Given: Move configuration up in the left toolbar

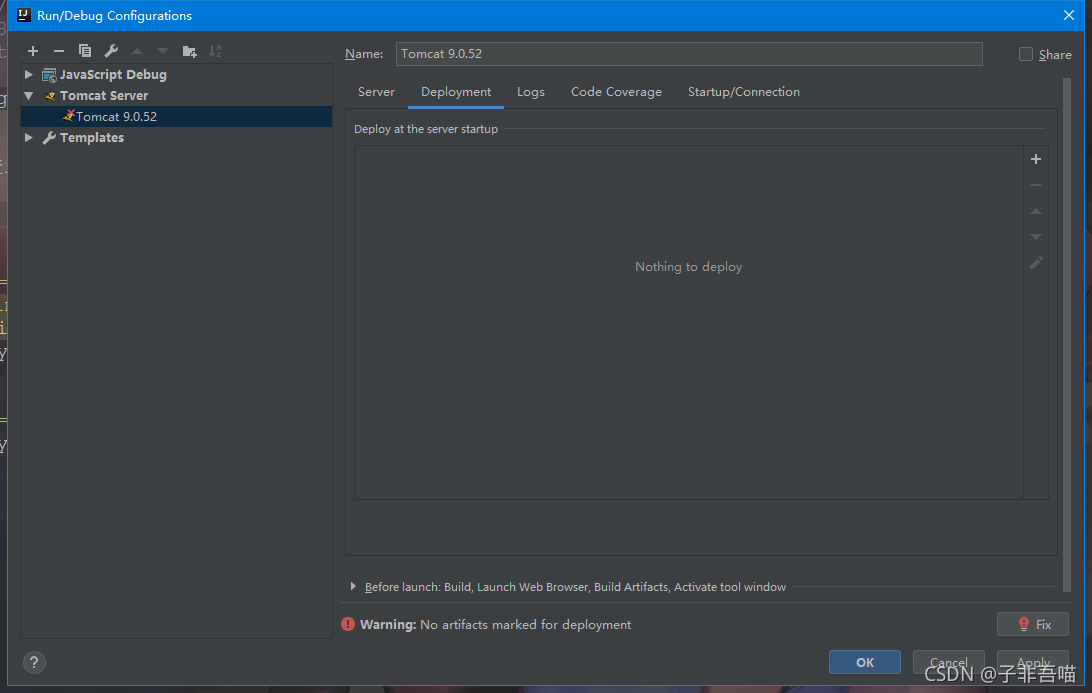Looking at the screenshot, I should pyautogui.click(x=137, y=51).
